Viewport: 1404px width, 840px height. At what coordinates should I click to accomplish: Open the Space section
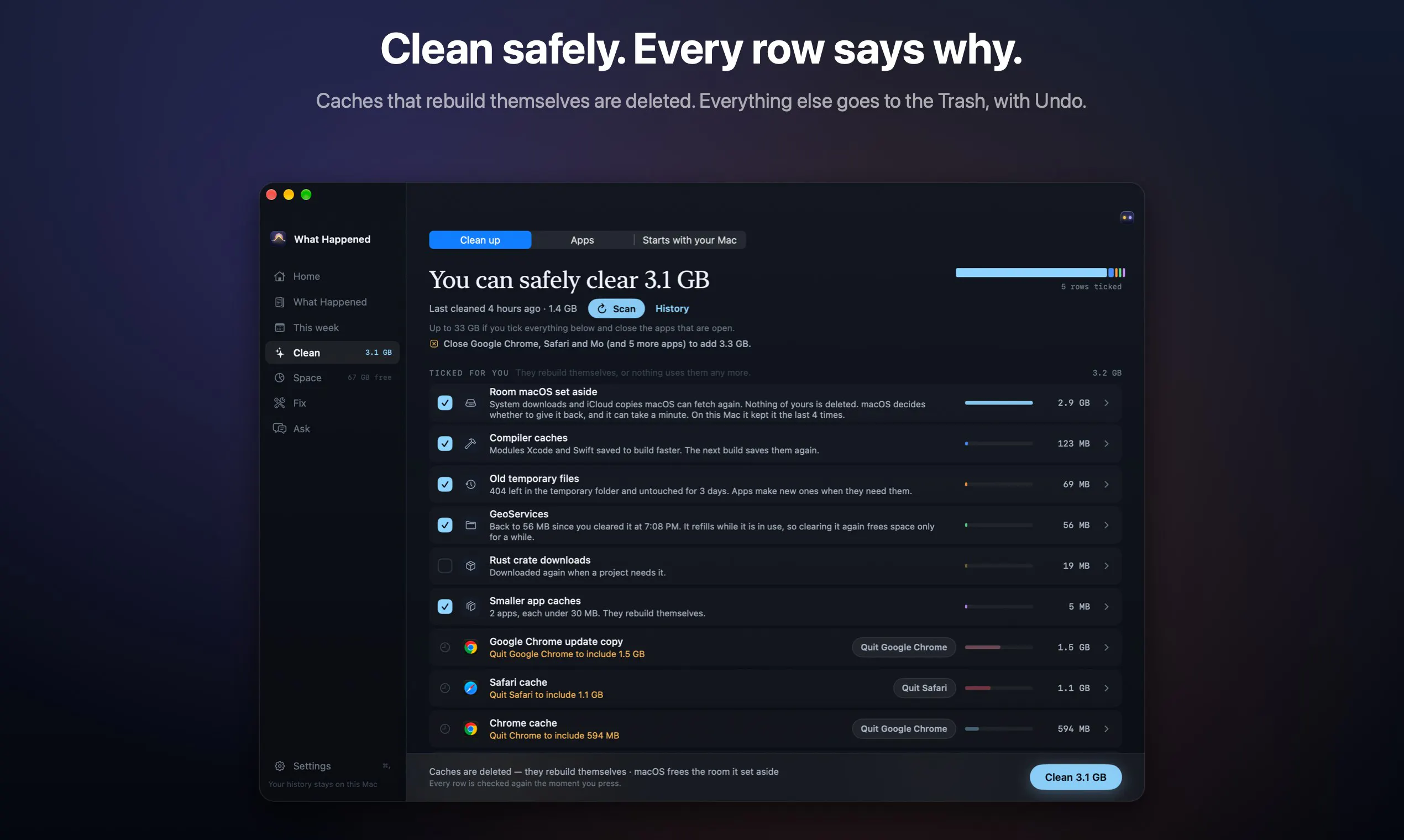[x=332, y=377]
